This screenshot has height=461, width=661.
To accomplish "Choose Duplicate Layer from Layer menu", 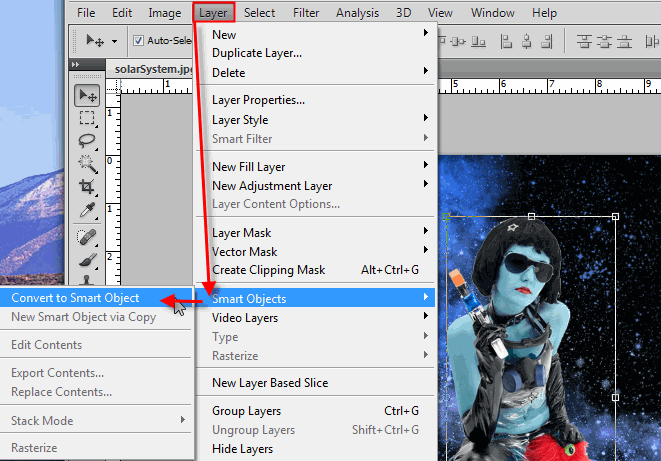I will 256,53.
